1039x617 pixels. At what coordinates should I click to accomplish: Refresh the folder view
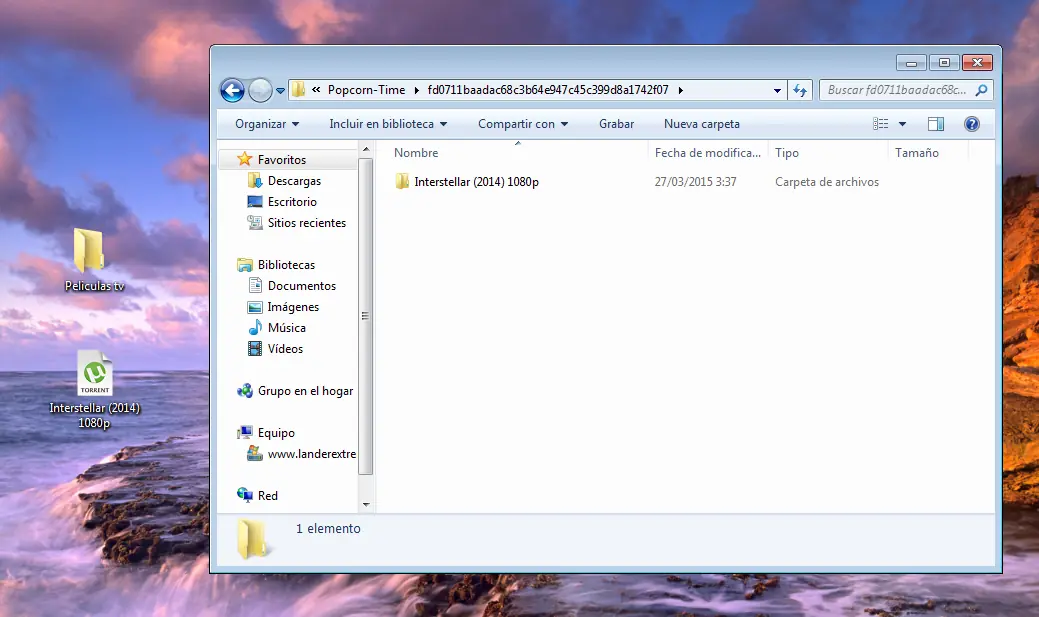[800, 90]
